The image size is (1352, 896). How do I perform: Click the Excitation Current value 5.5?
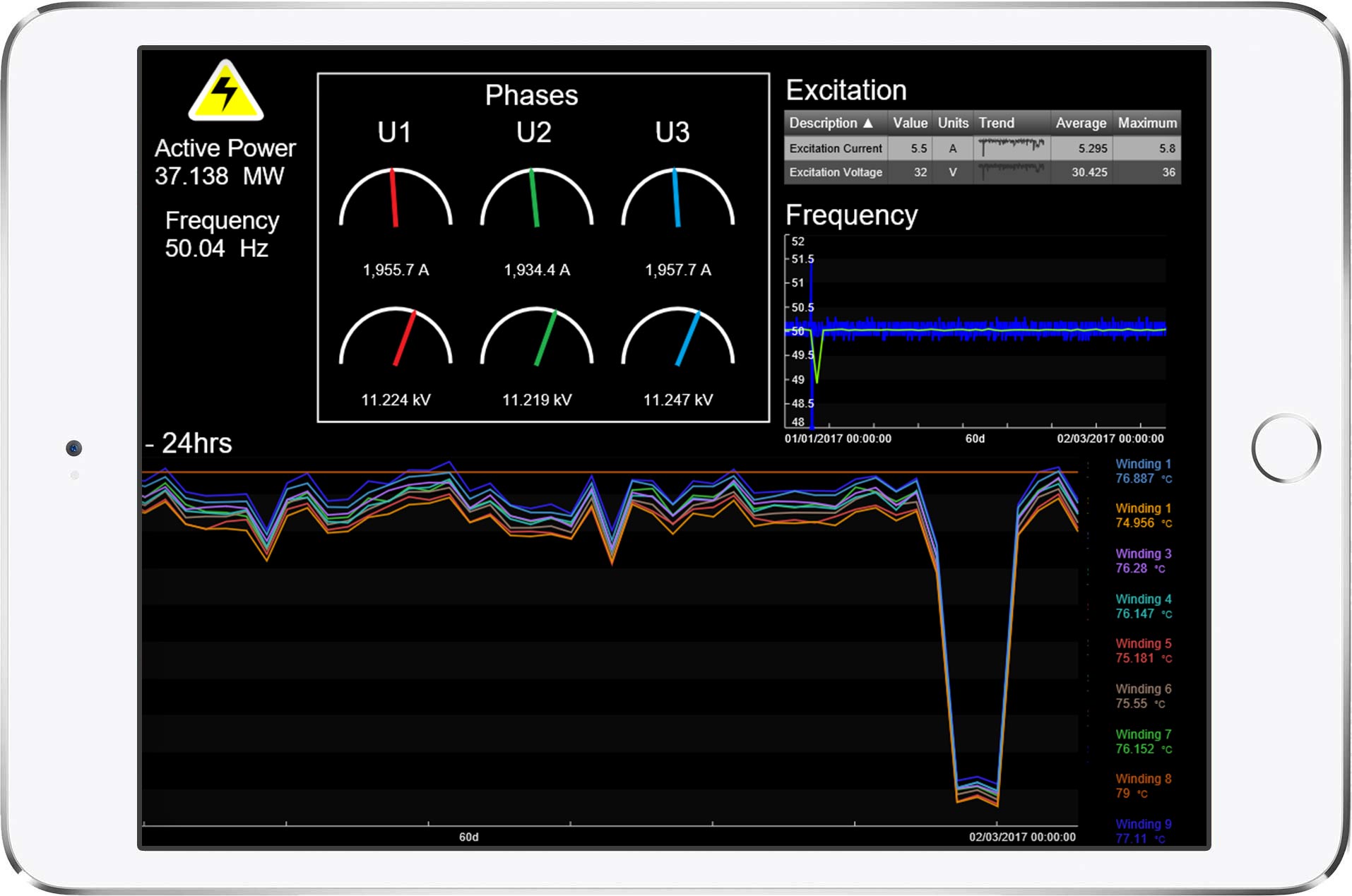[x=918, y=148]
